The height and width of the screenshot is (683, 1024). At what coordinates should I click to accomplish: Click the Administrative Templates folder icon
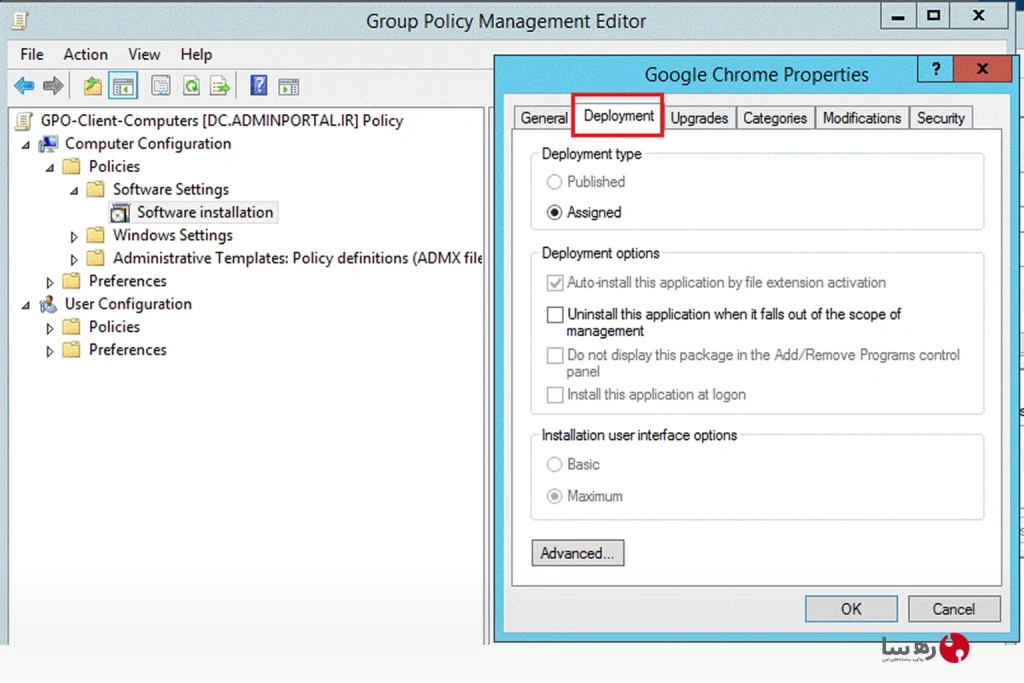click(96, 258)
